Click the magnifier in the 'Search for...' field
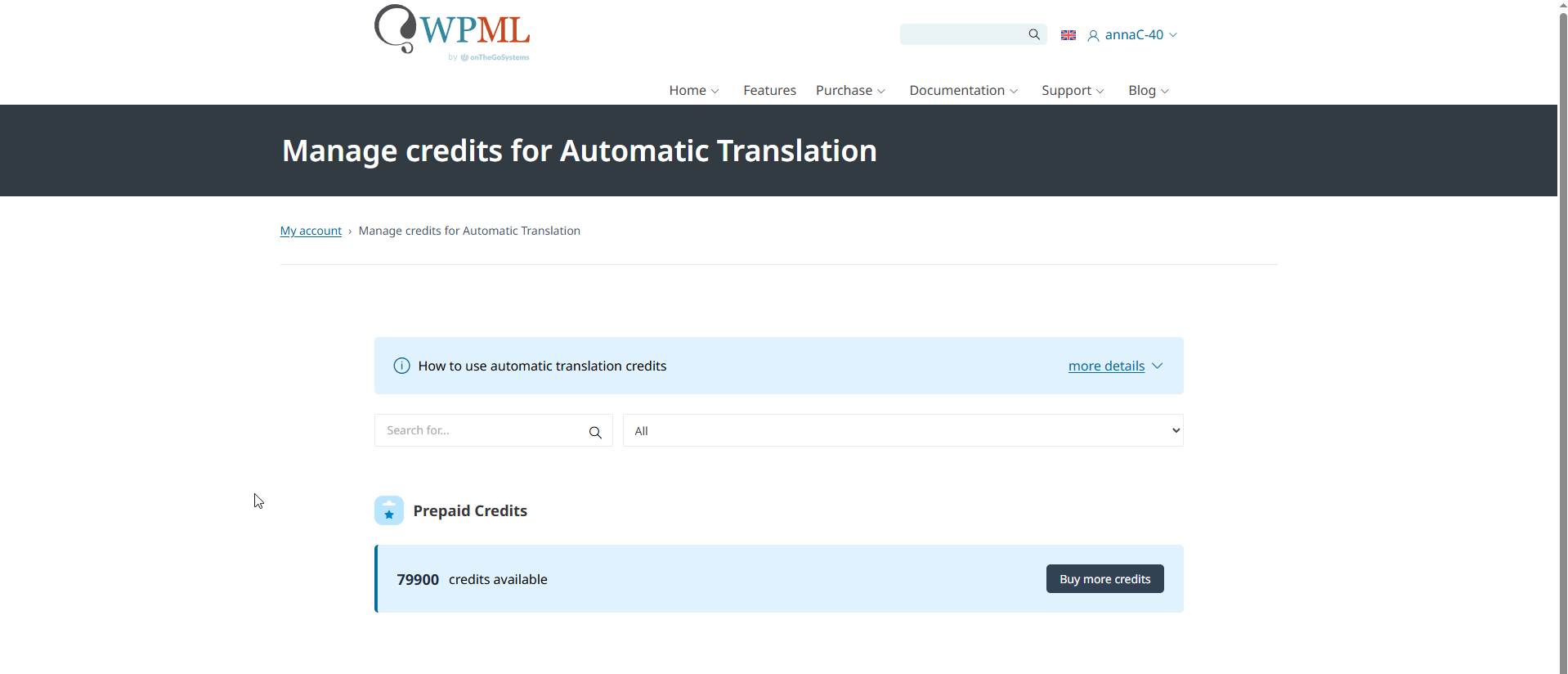The width and height of the screenshot is (1568, 674). [x=595, y=432]
